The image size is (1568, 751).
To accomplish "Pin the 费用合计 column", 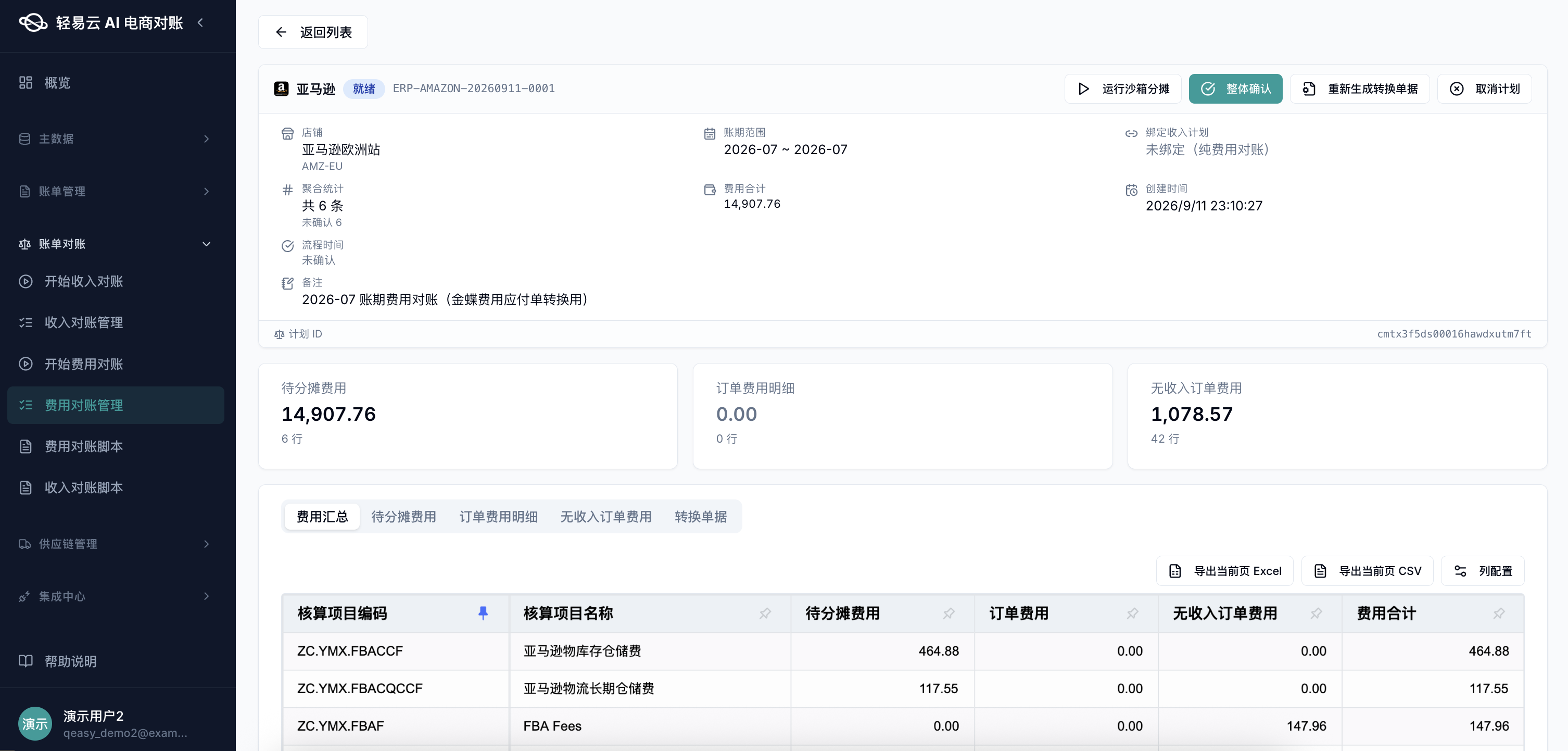I will coord(1499,614).
